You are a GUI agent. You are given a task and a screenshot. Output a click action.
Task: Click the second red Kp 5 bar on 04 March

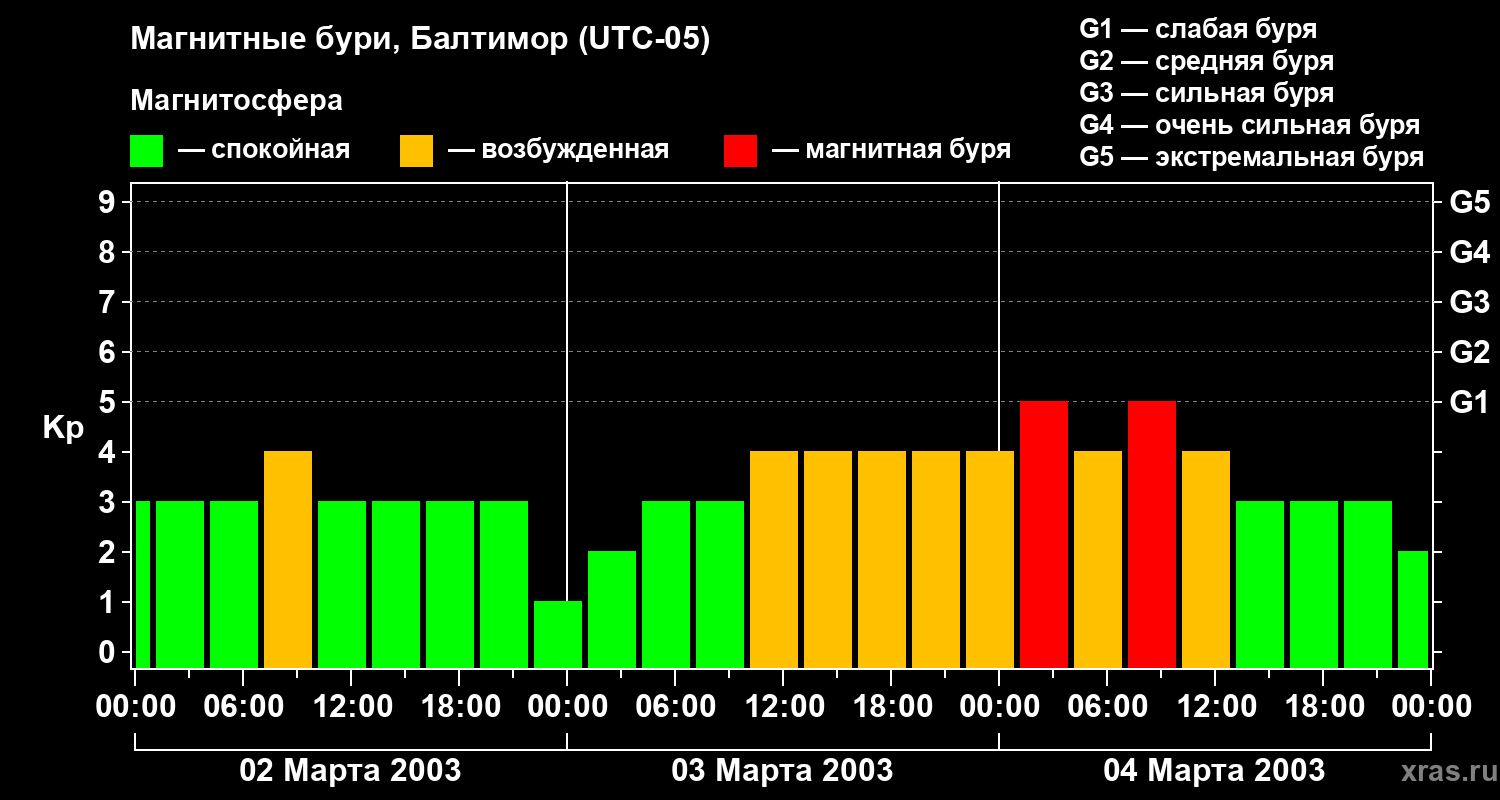[x=1152, y=534]
